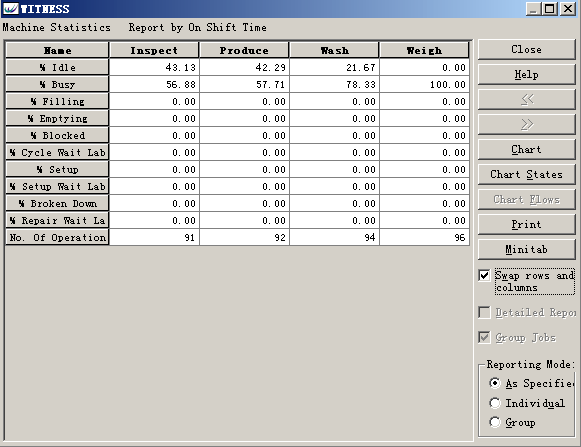Export statistics to Minitab
The width and height of the screenshot is (581, 447).
point(527,249)
